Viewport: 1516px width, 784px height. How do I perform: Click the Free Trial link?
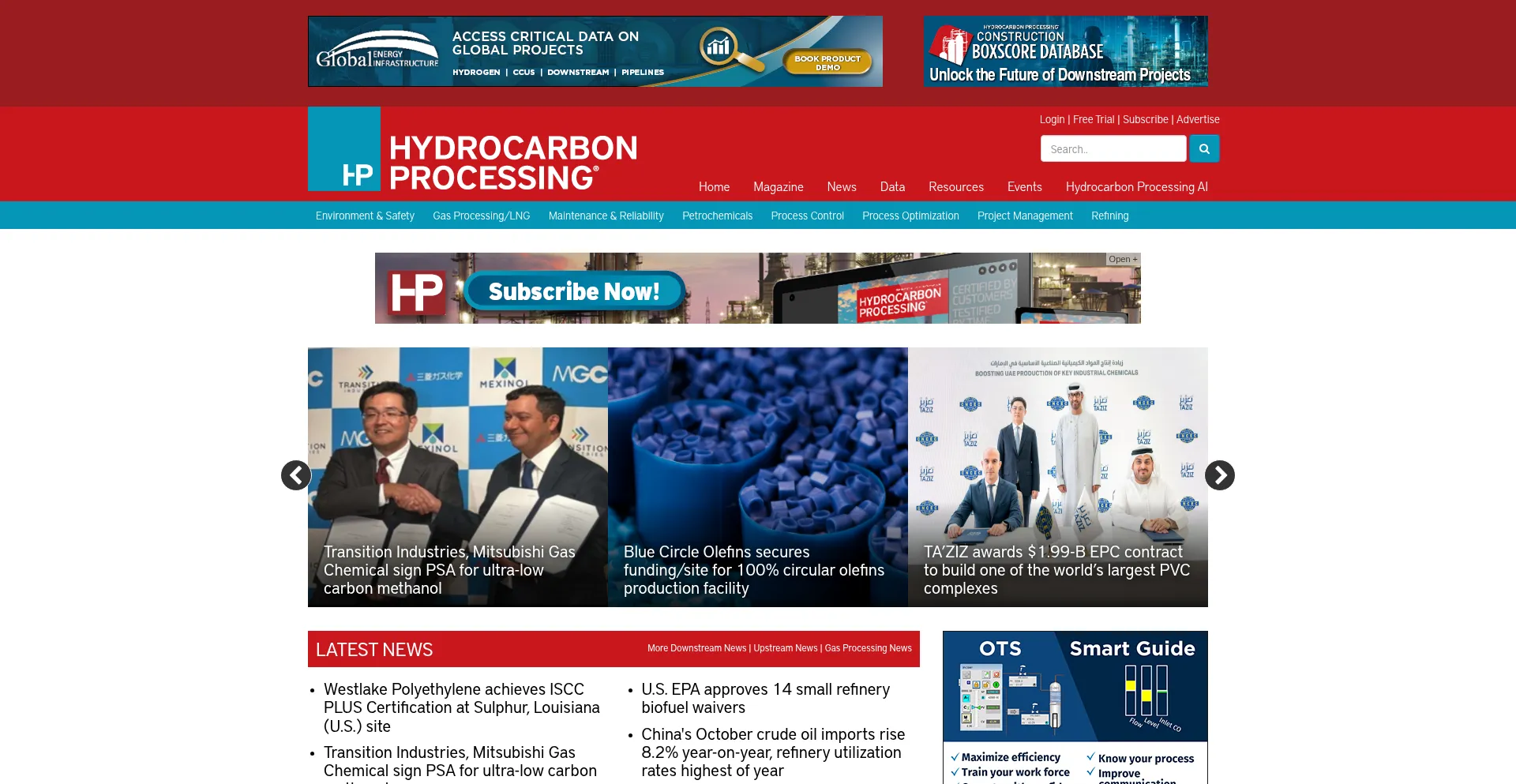1094,119
